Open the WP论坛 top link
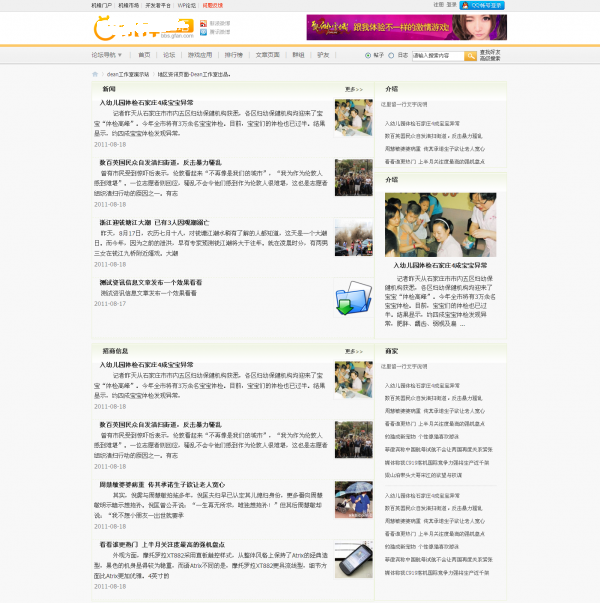This screenshot has width=600, height=603. (187, 5)
